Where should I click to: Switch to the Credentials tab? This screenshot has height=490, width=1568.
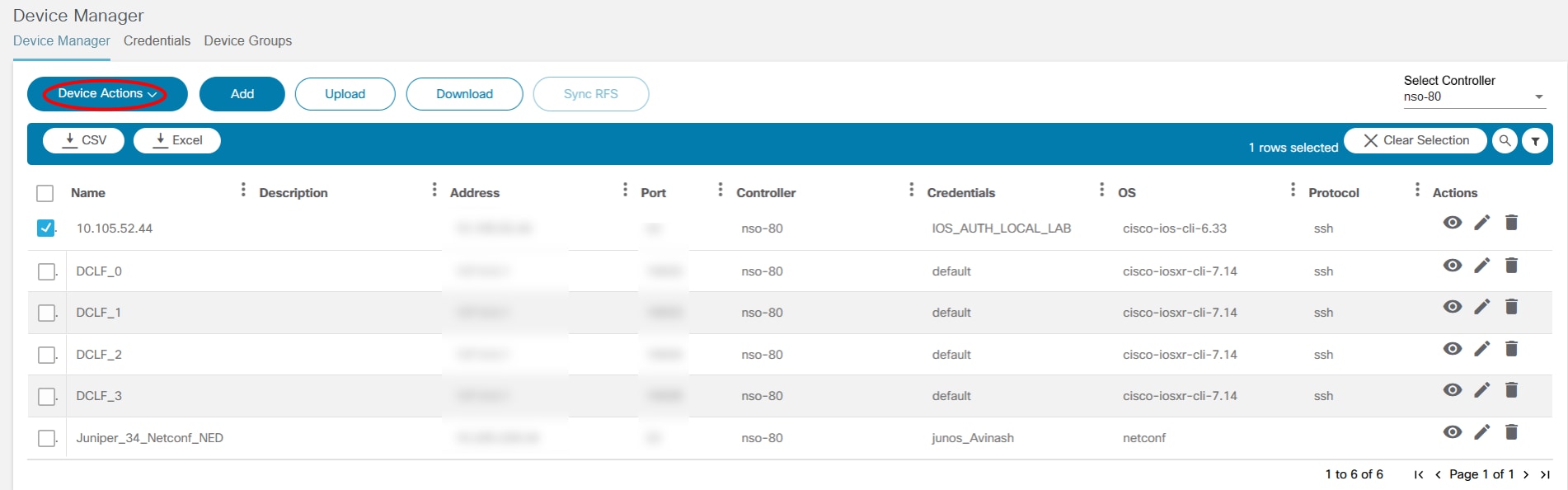157,40
